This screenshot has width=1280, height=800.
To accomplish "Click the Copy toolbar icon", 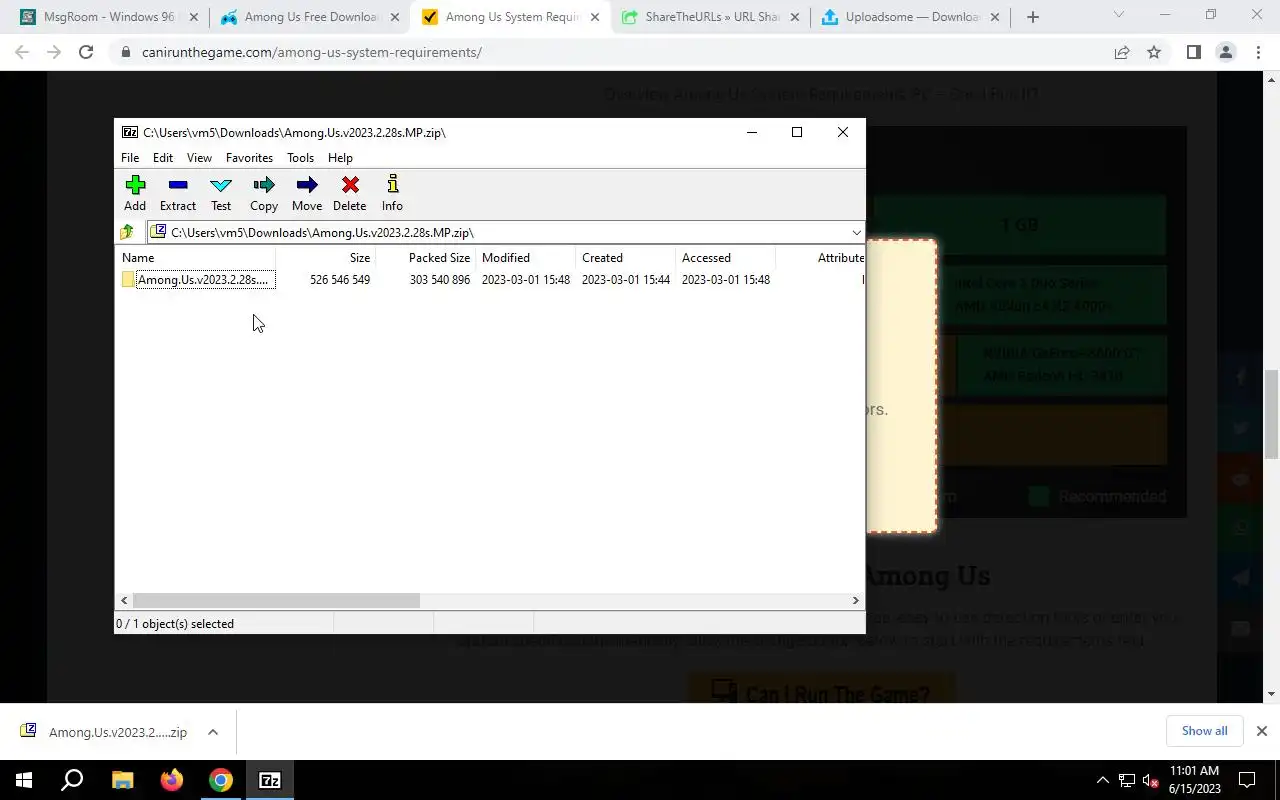I will tap(264, 193).
